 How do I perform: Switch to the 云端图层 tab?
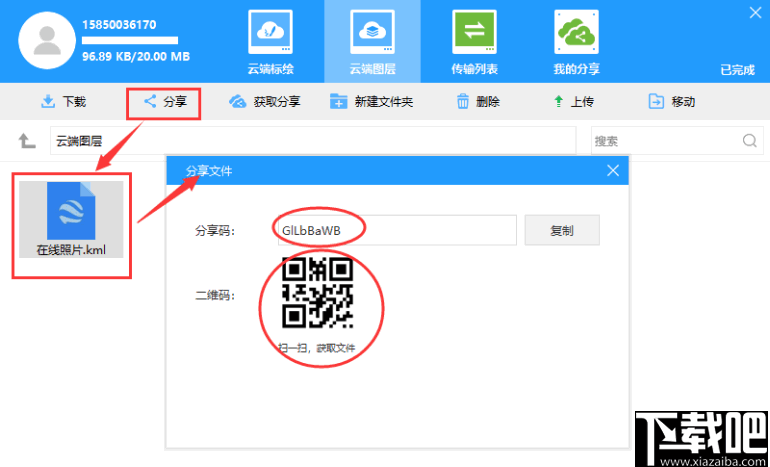click(372, 43)
